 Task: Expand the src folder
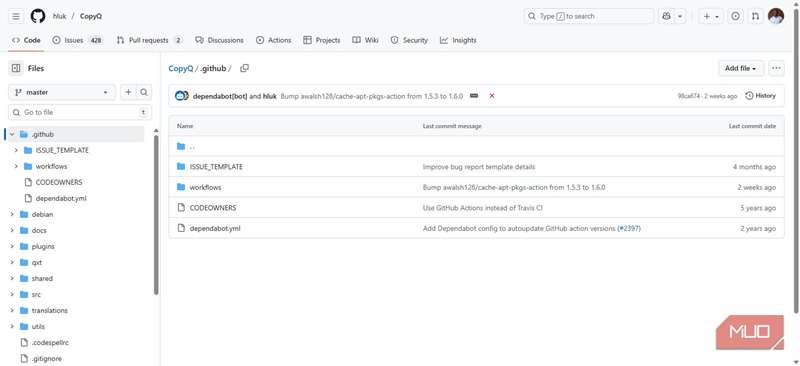point(12,295)
